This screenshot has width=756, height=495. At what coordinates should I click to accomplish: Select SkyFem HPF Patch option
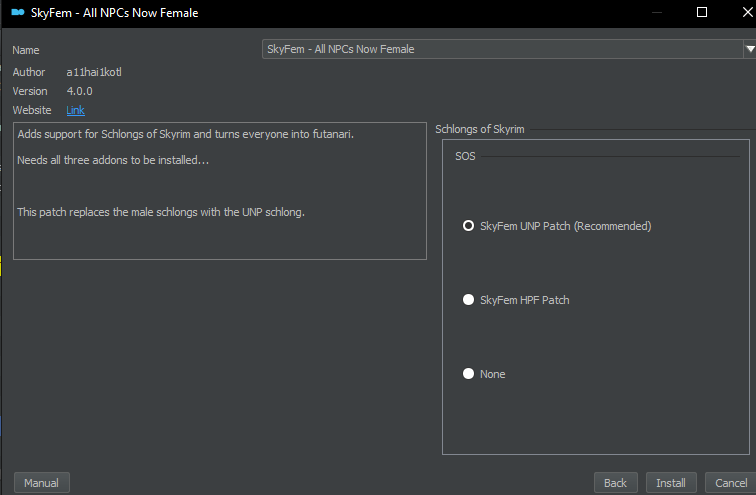tap(516, 300)
